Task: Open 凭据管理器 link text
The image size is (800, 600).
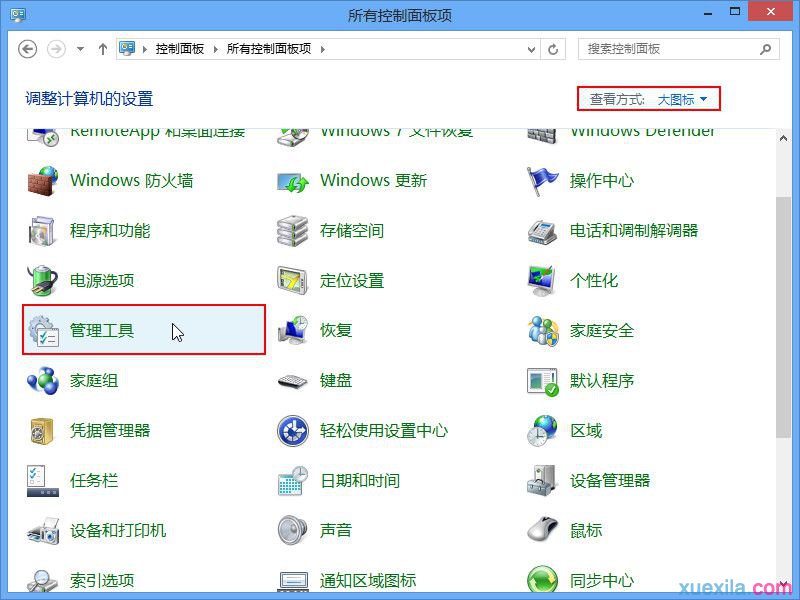Action: pyautogui.click(x=110, y=431)
